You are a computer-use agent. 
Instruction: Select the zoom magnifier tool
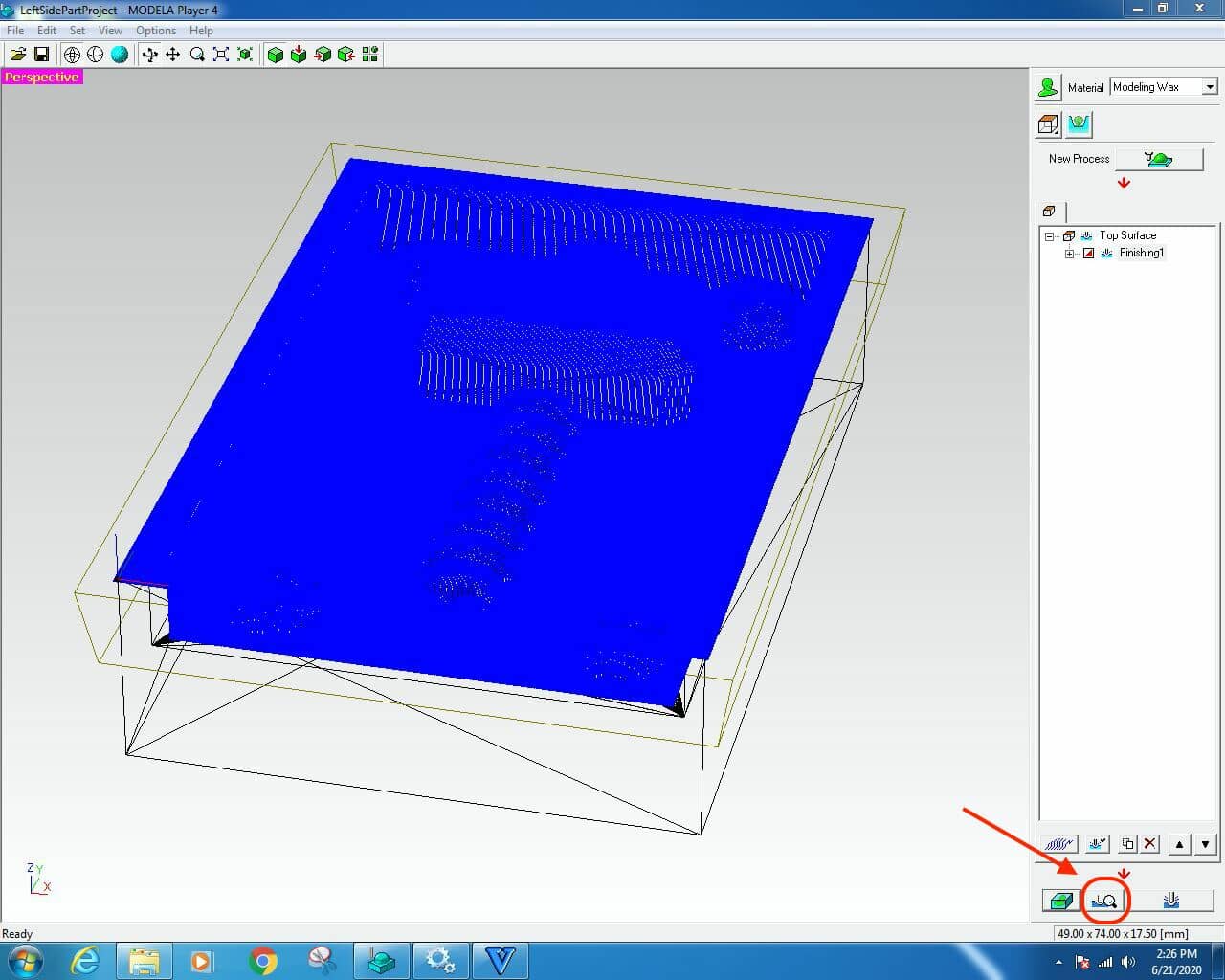coord(197,55)
